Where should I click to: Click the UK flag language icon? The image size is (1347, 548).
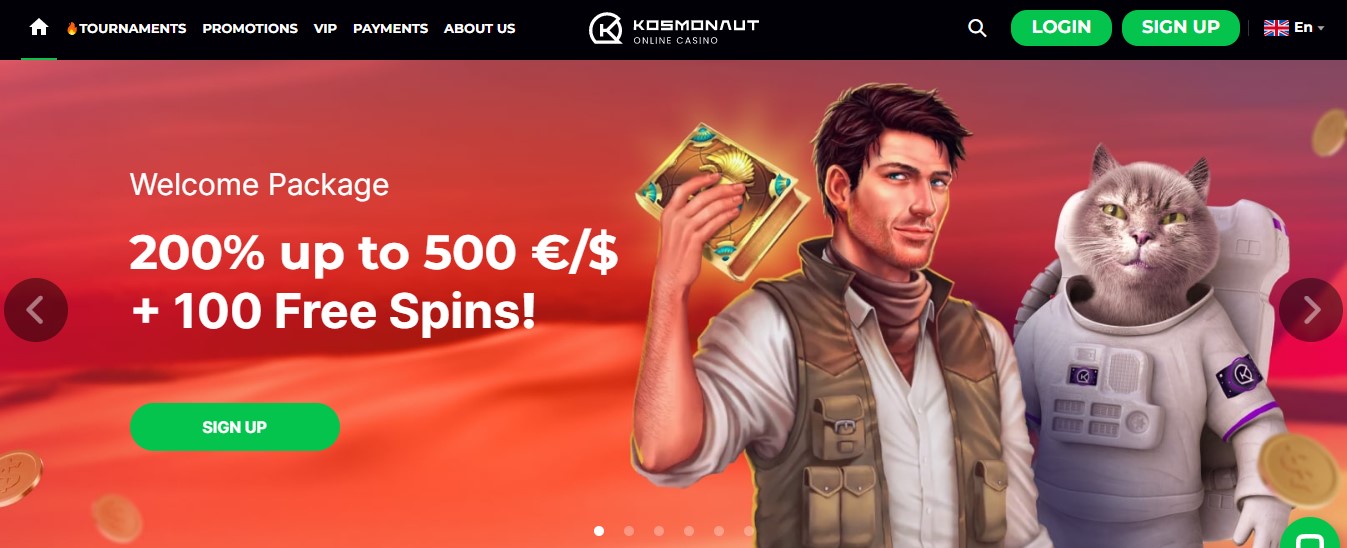[1276, 28]
